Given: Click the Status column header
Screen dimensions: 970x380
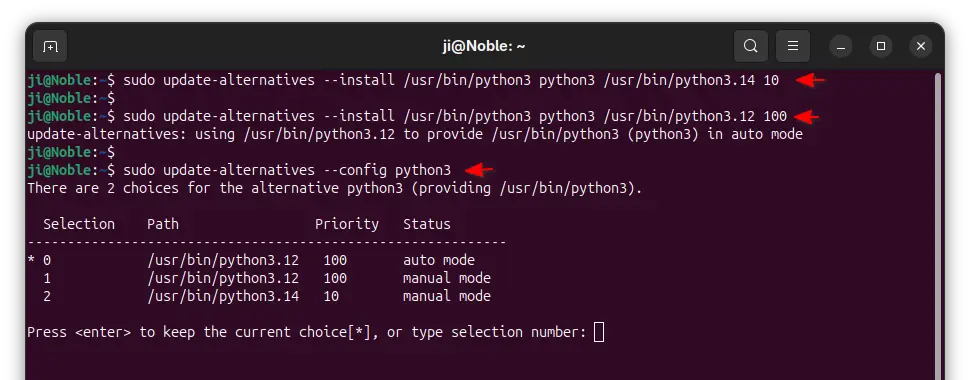Looking at the screenshot, I should 427,224.
